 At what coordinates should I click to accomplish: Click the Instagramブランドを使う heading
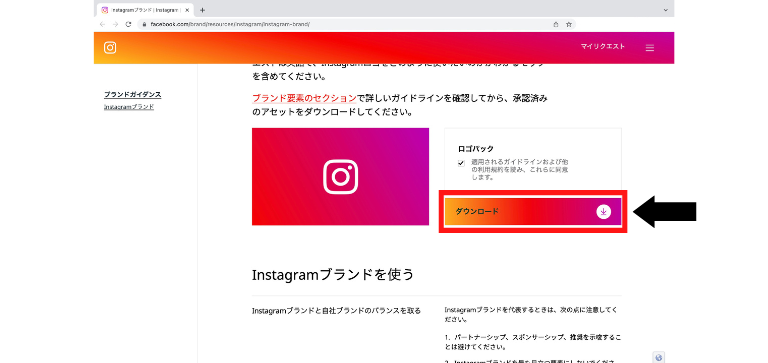(333, 274)
